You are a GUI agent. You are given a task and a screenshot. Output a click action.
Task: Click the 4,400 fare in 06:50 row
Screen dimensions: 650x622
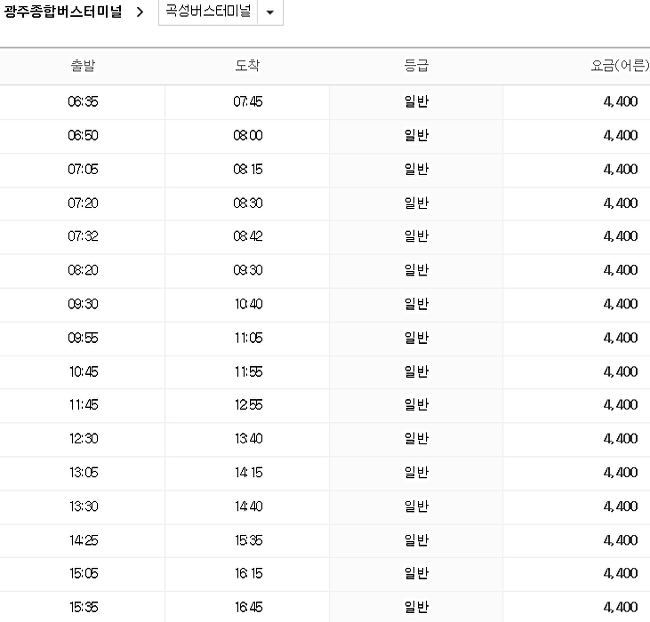[x=621, y=136]
